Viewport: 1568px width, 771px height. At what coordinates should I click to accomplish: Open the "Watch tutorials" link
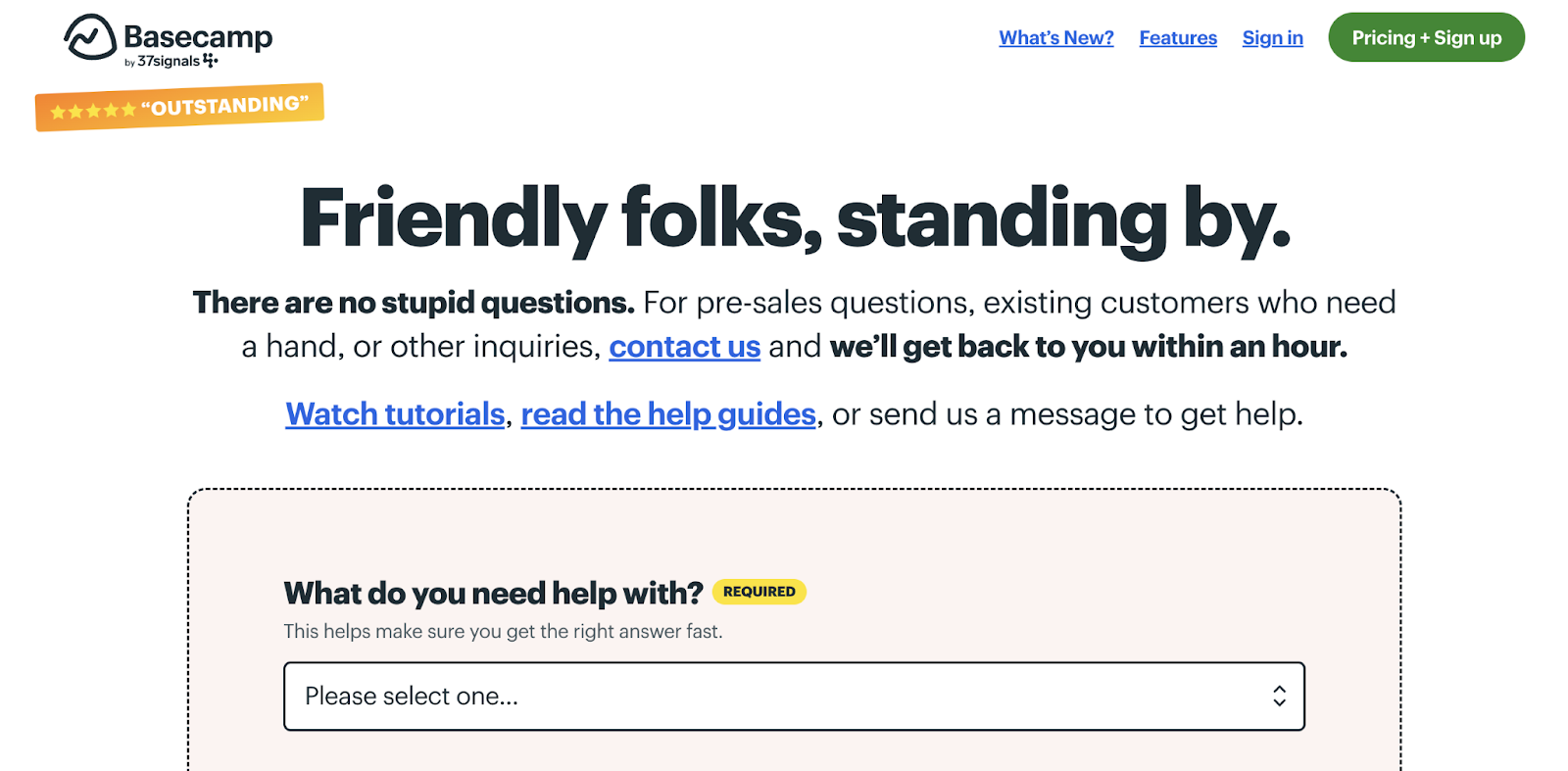394,413
